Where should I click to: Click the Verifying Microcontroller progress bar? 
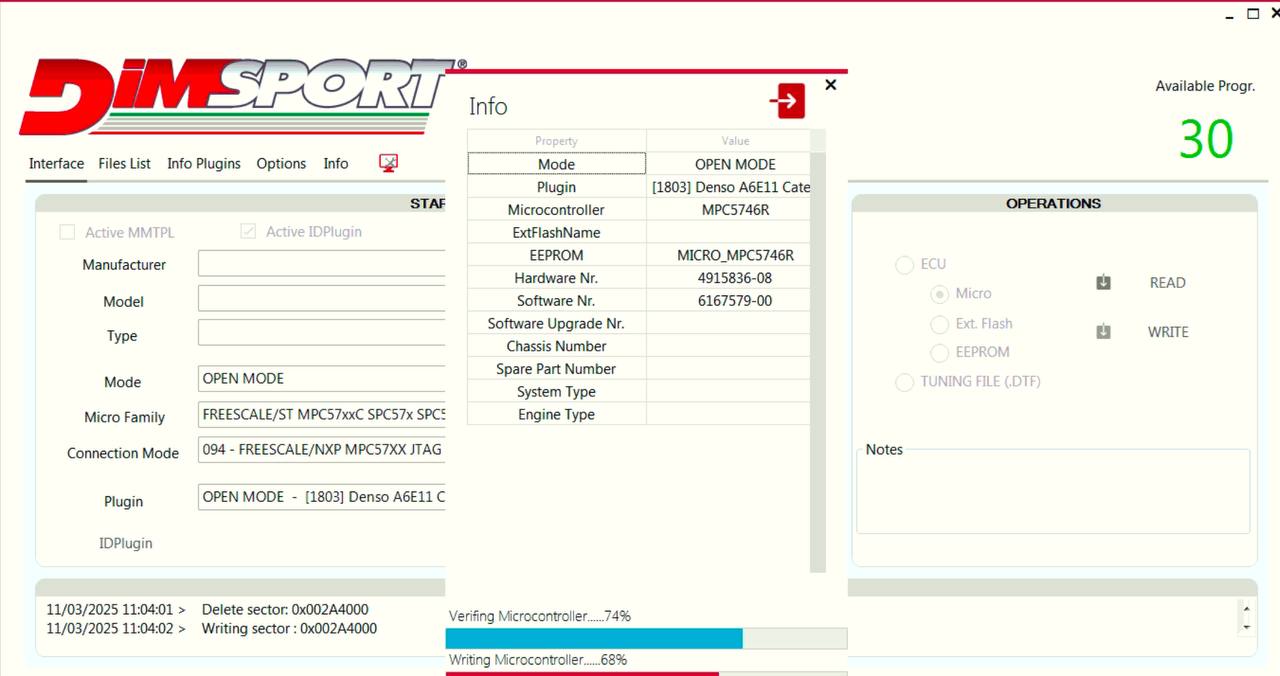point(646,638)
